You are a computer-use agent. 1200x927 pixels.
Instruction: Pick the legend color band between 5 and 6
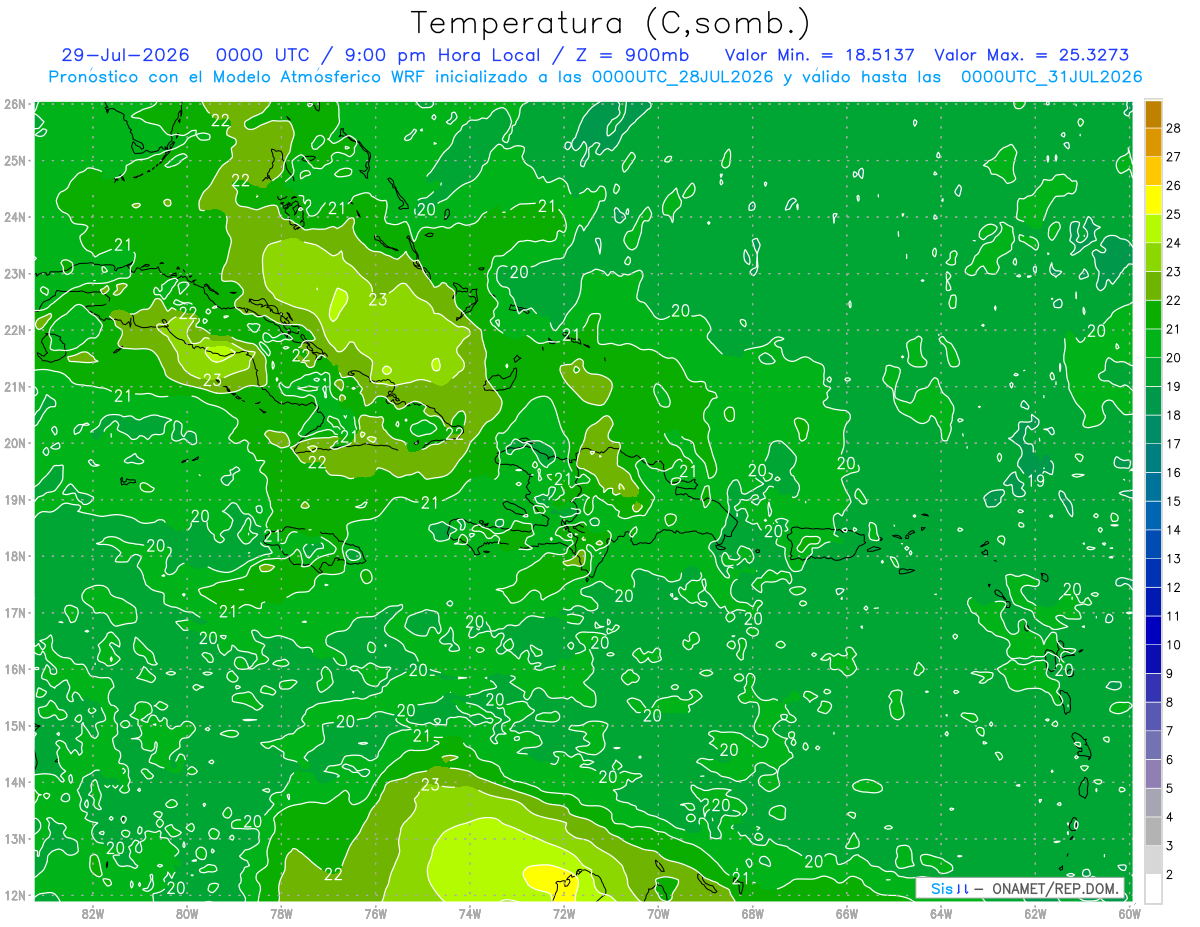(x=1153, y=775)
